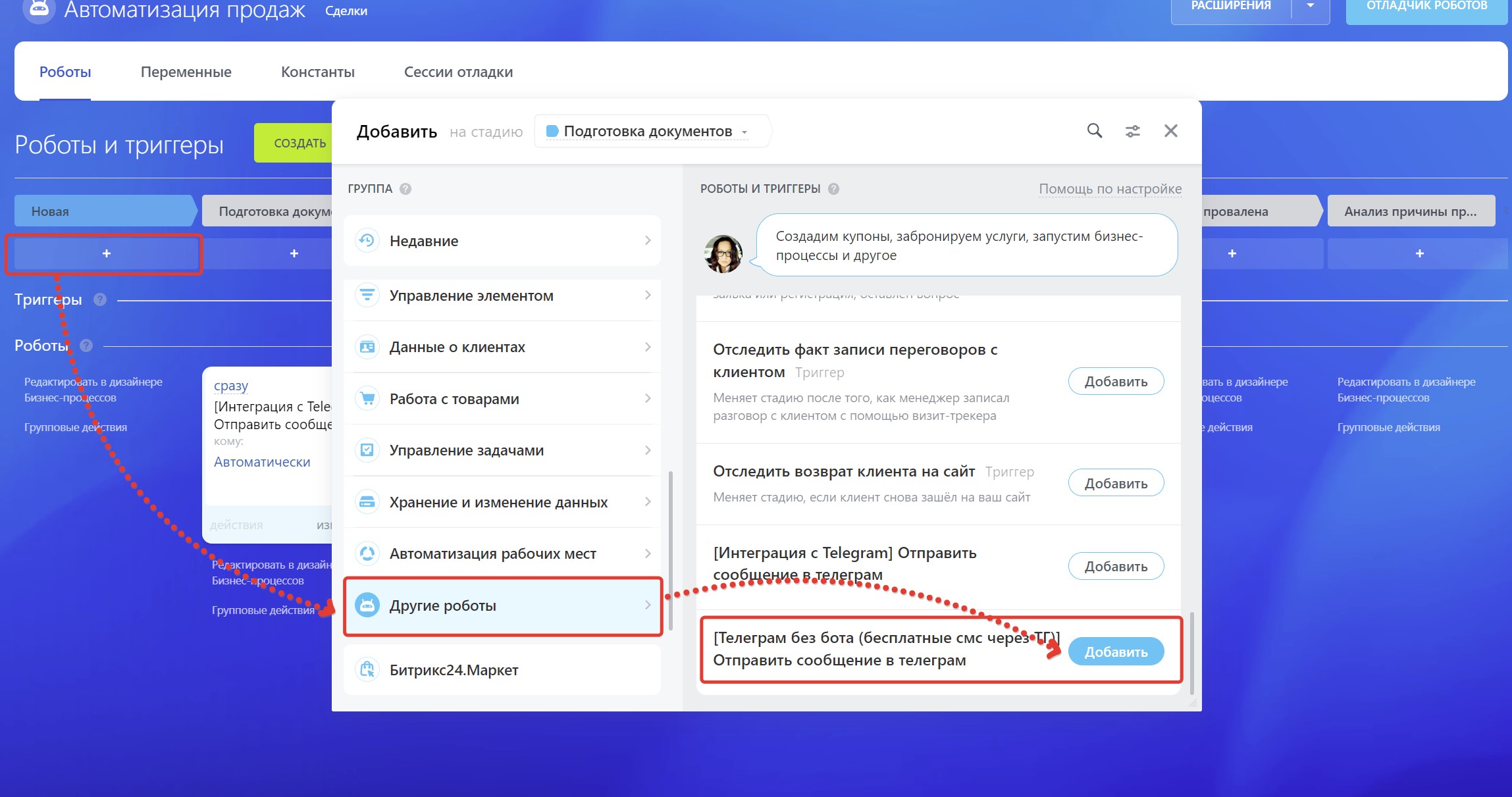Switch to the Переменные tab
The image size is (1512, 797).
(x=186, y=72)
